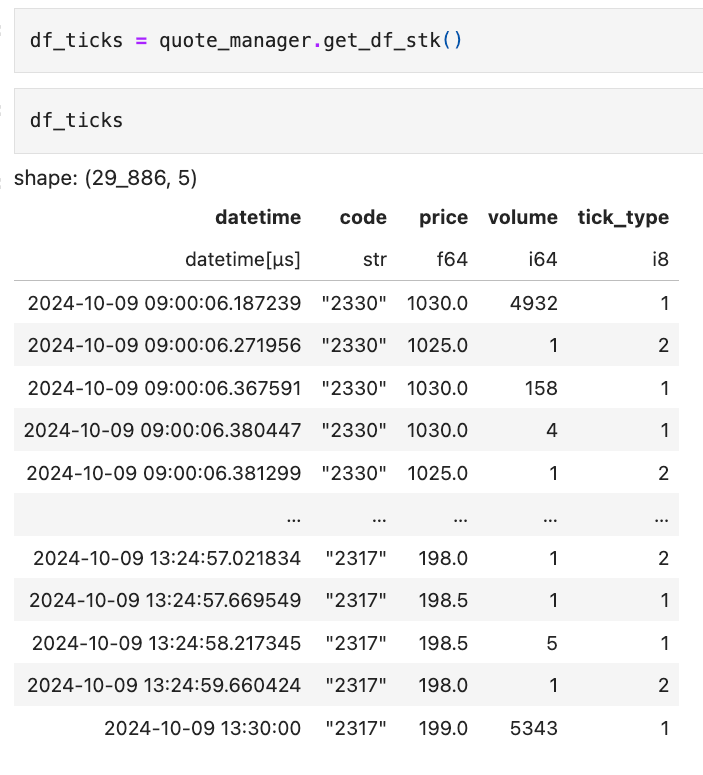Click the code cell containing quote_manager.get_df_stk()

pyautogui.click(x=358, y=41)
